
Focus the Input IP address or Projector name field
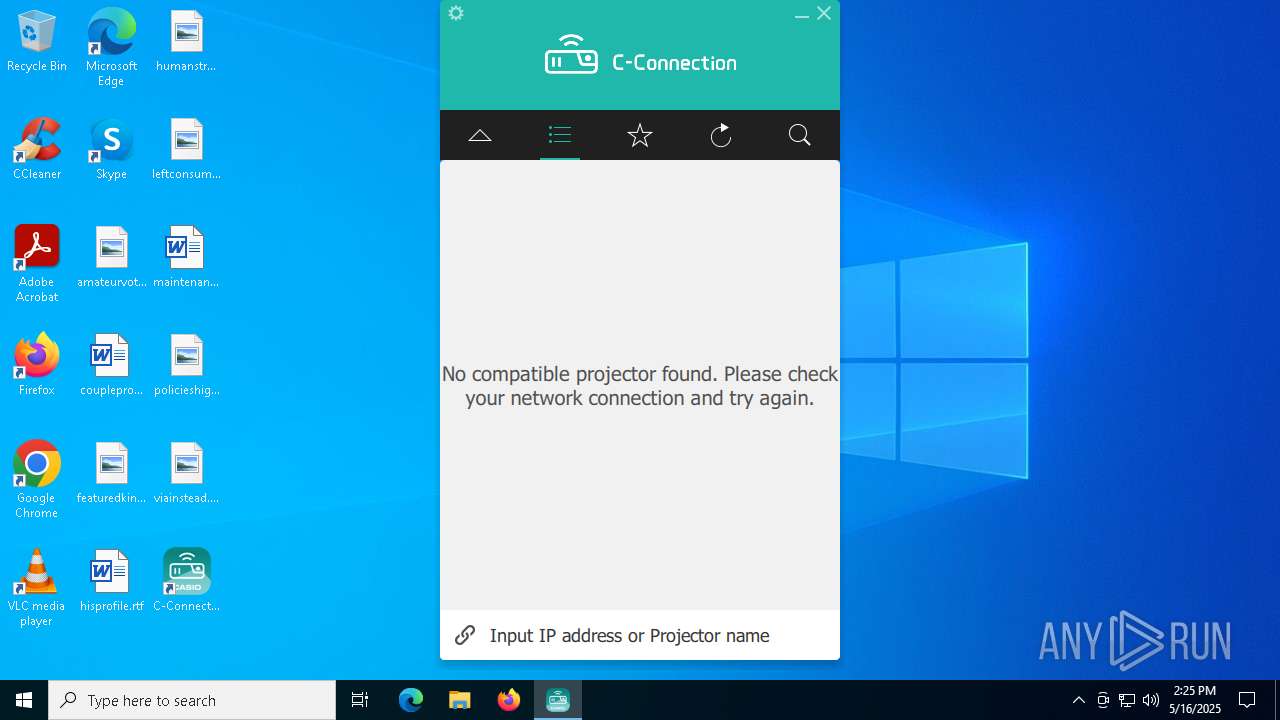point(640,635)
